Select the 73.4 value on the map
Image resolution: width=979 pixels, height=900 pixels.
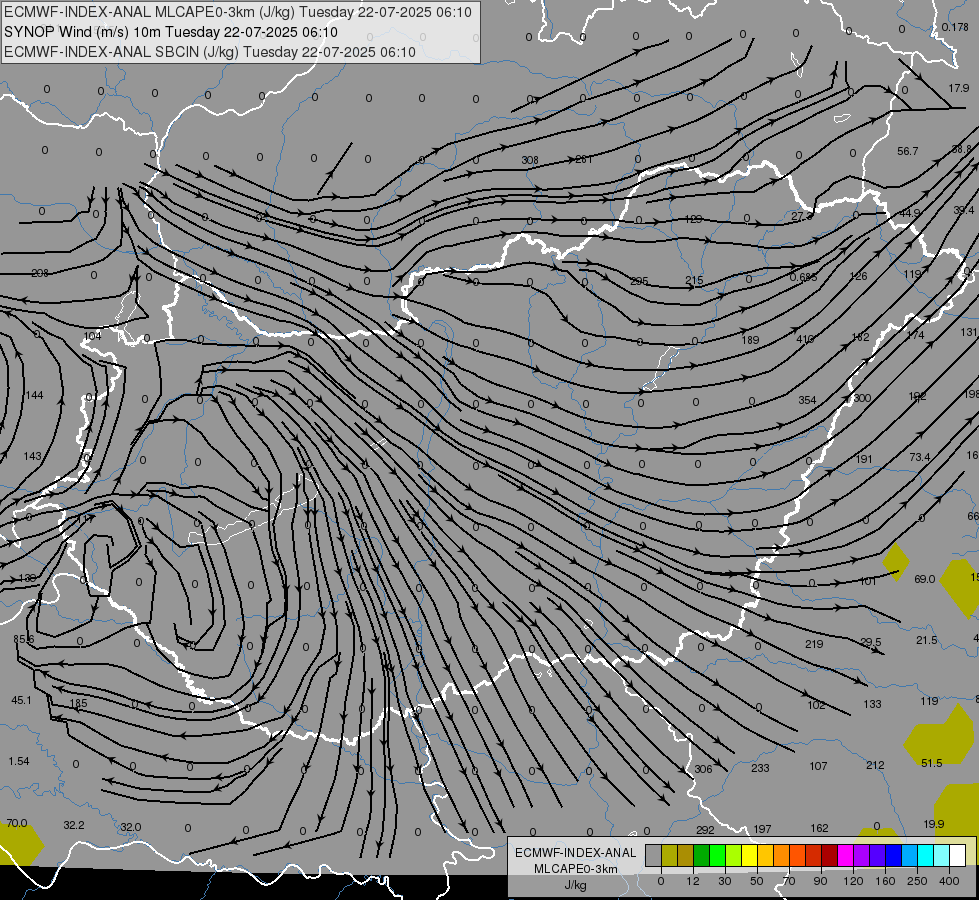[919, 457]
